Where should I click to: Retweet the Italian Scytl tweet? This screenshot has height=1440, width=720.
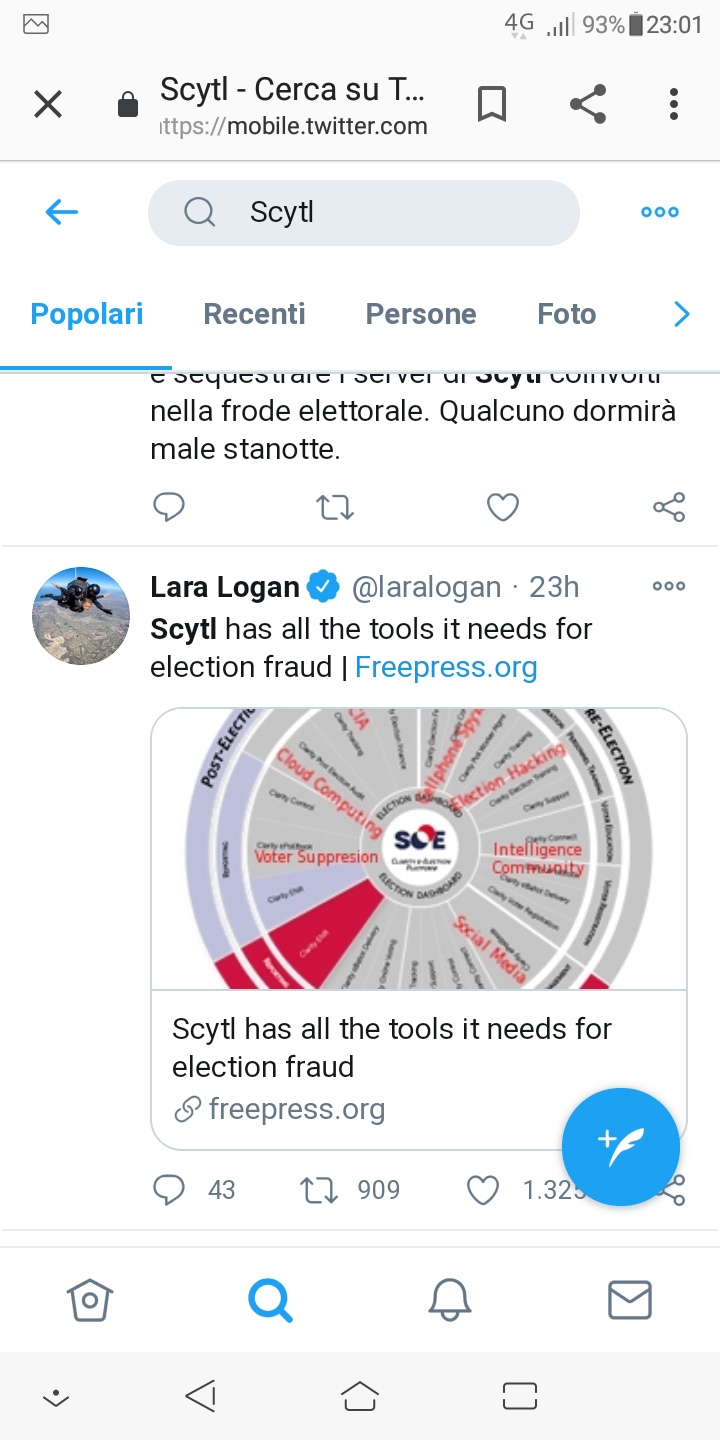pyautogui.click(x=335, y=508)
